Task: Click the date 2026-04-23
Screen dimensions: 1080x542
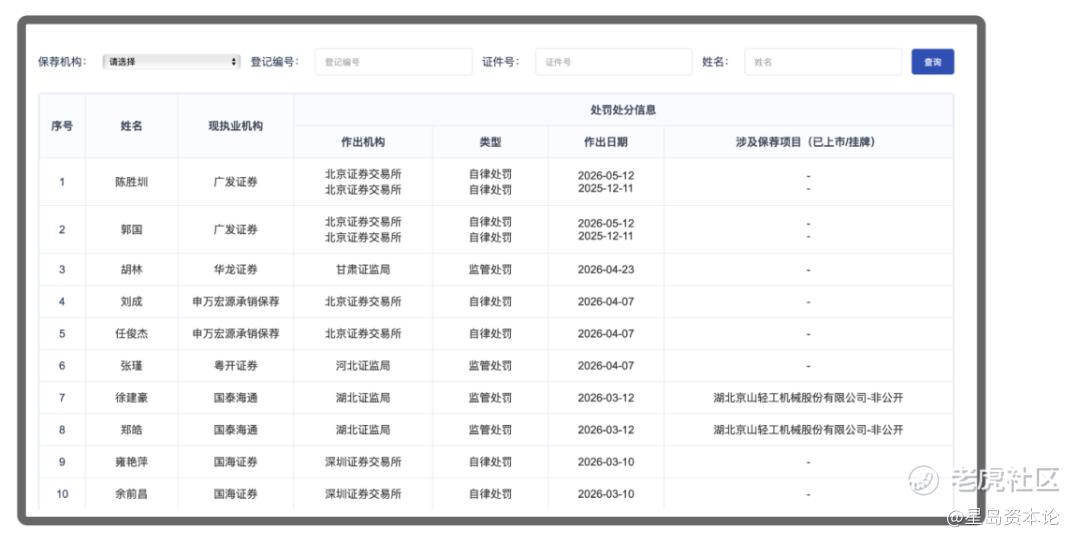Action: coord(606,269)
